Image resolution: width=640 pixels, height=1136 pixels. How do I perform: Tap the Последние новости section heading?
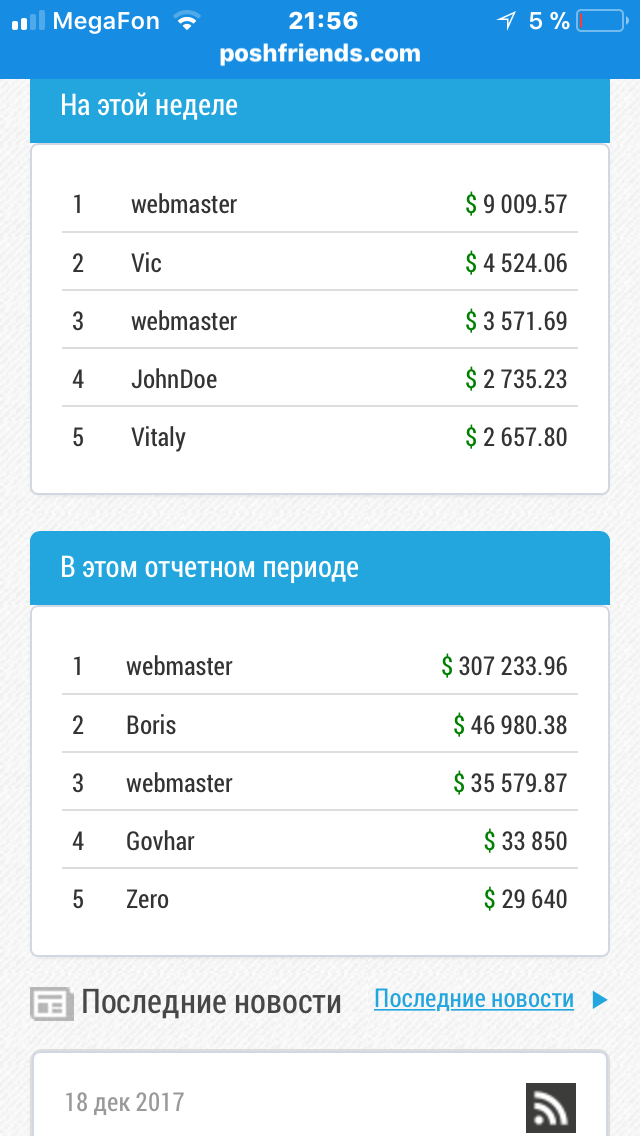point(212,1003)
